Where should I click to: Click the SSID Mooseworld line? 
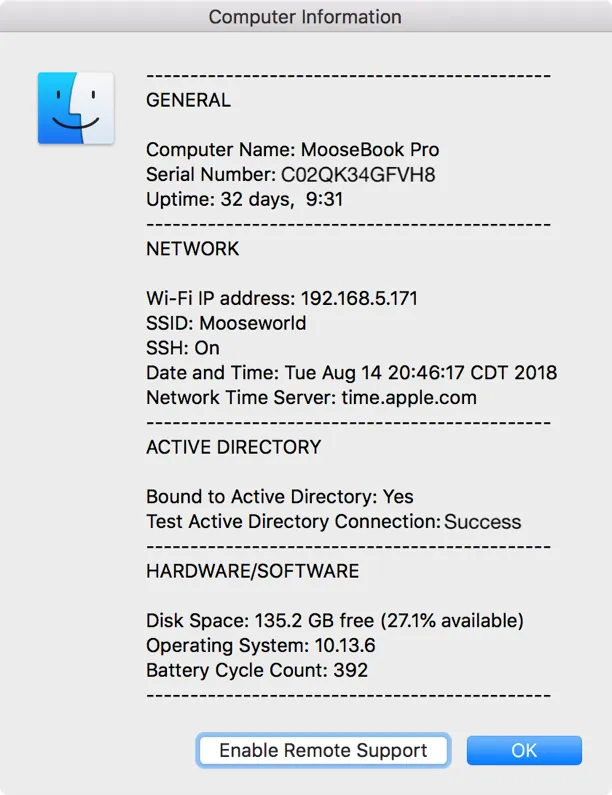click(226, 323)
